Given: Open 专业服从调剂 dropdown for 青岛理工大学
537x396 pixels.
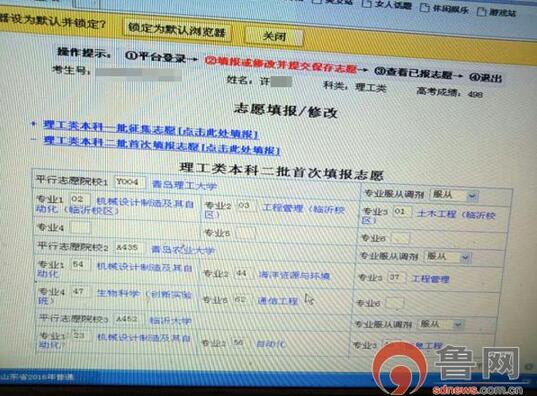Looking at the screenshot, I should click(x=453, y=195).
